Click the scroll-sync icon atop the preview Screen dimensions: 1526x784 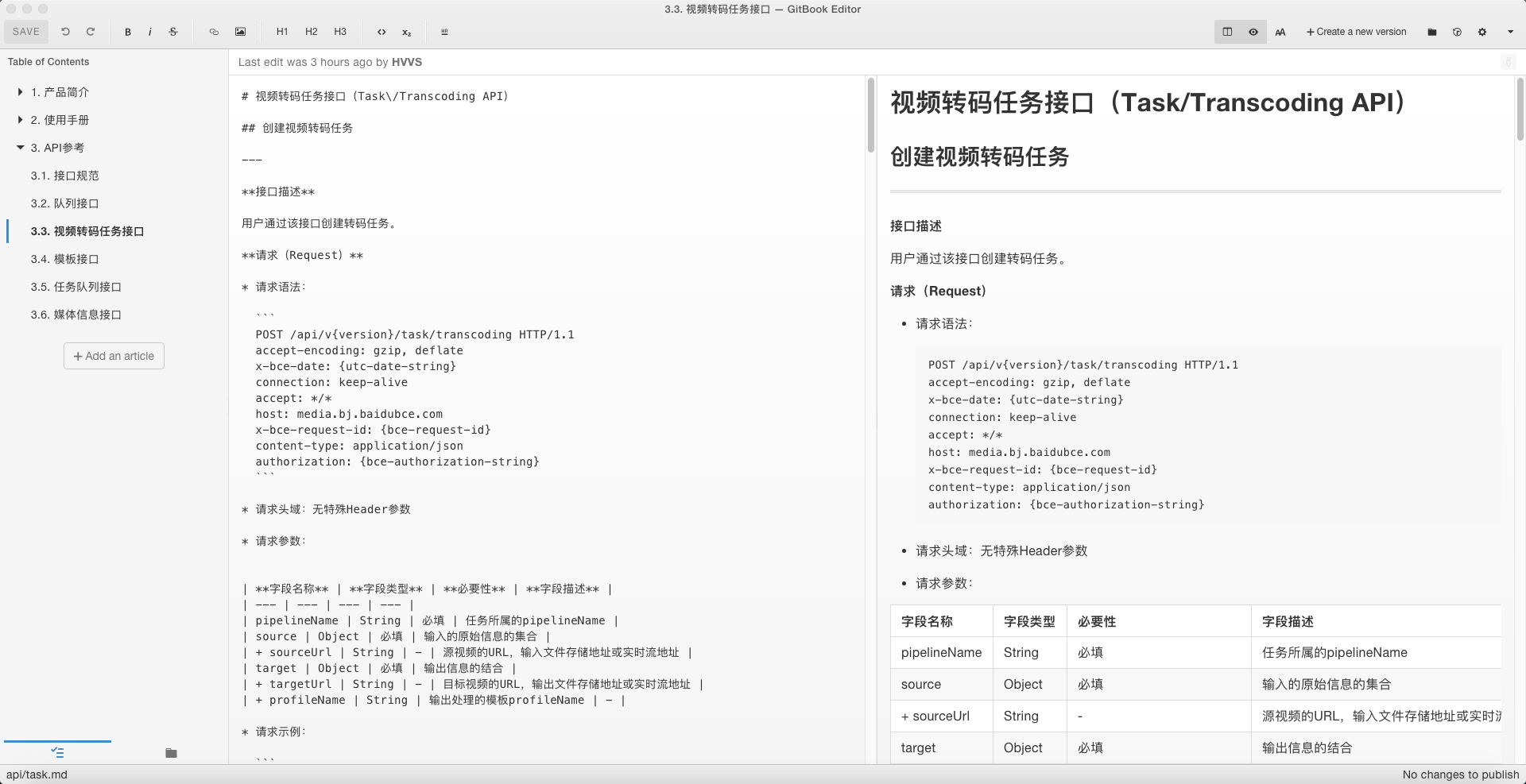click(x=1508, y=62)
